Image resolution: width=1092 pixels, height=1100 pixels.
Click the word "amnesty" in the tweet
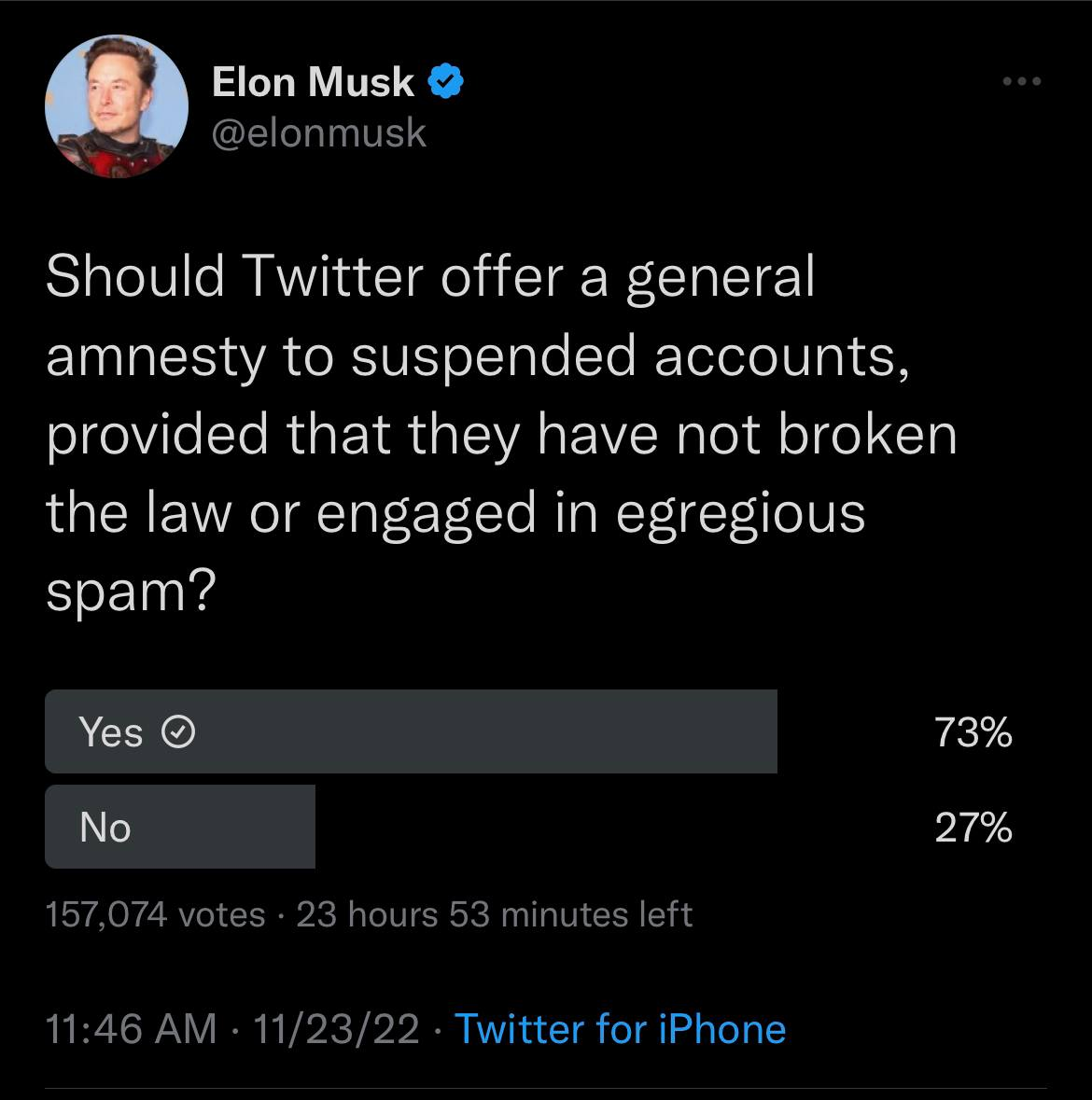[x=155, y=357]
